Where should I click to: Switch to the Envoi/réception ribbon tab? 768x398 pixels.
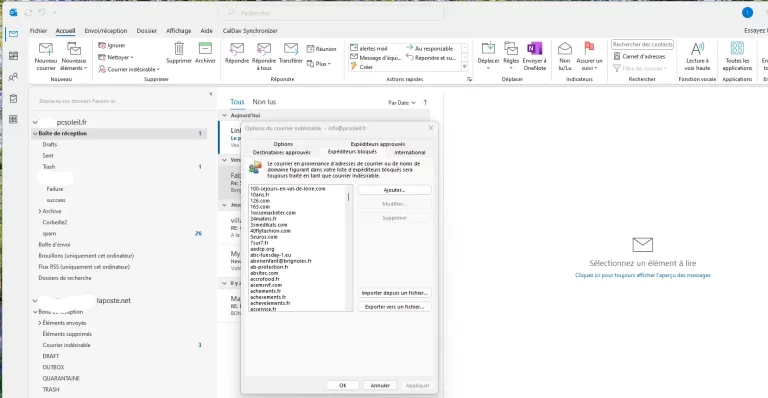coord(106,31)
